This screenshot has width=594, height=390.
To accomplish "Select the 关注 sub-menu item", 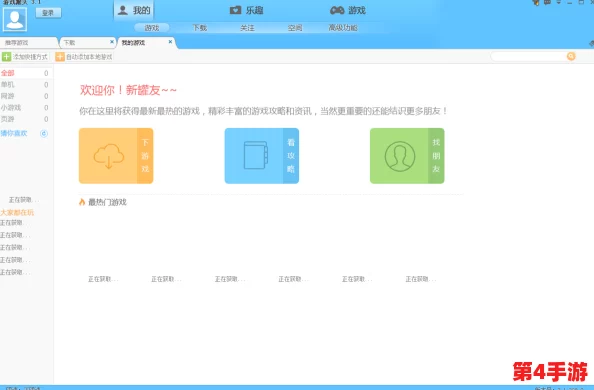I will (247, 28).
